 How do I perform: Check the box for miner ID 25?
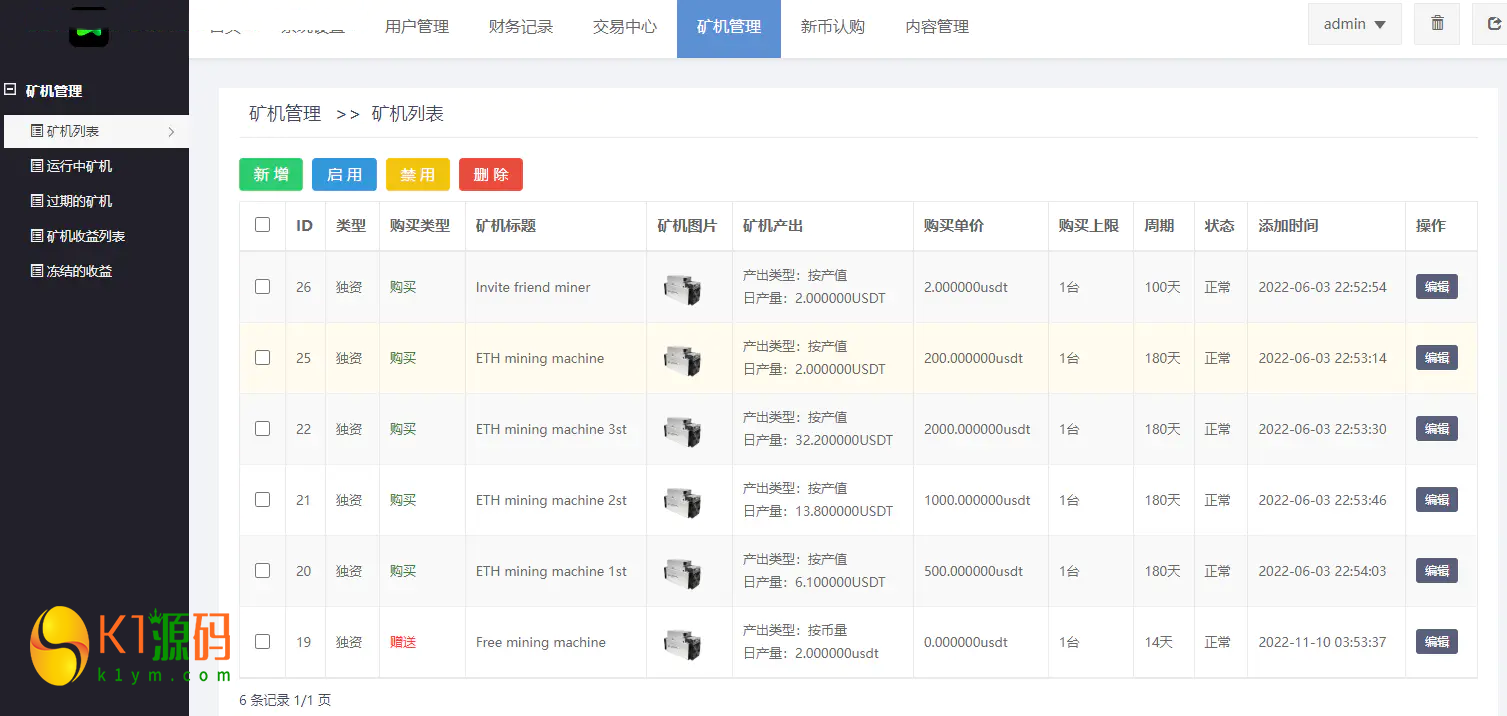click(x=262, y=358)
